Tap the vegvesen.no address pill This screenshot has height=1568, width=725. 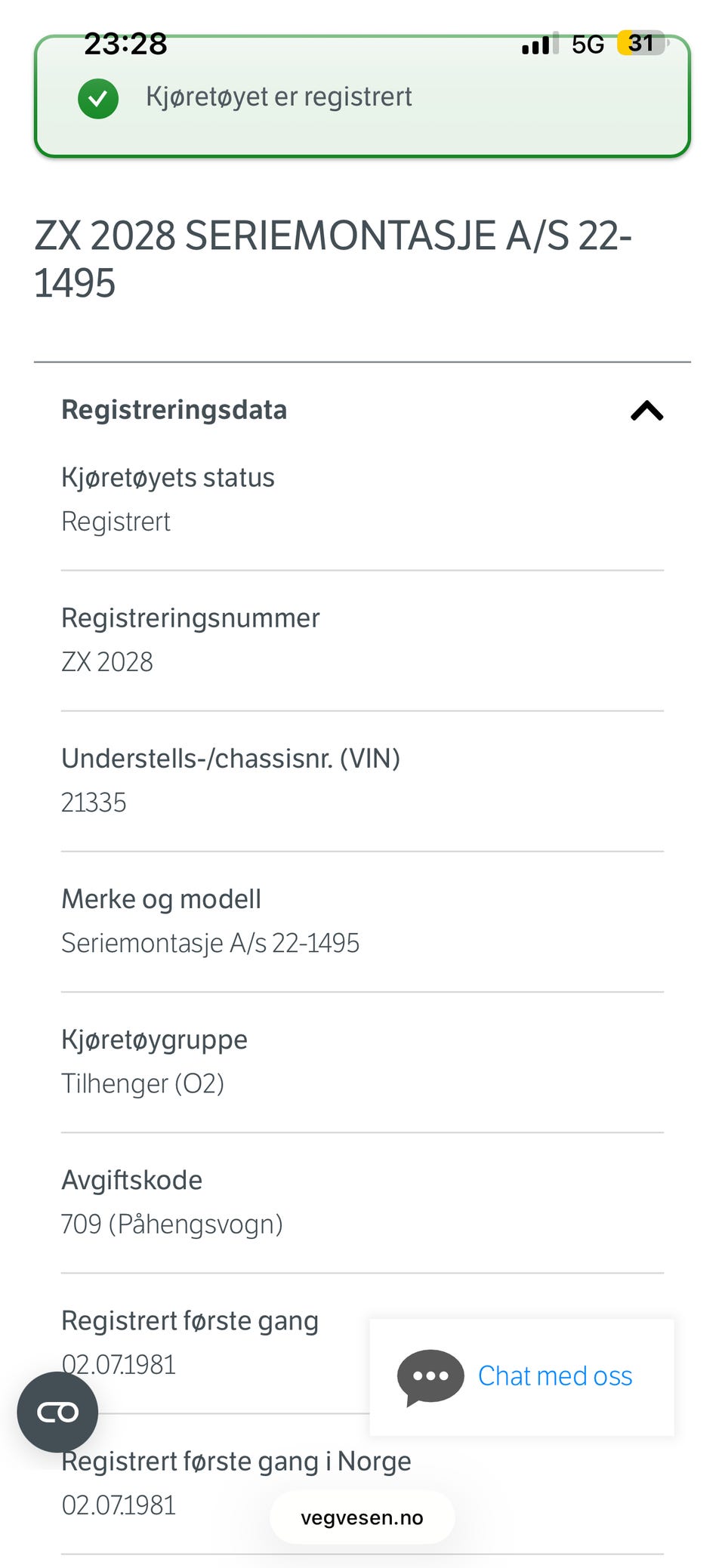[362, 1517]
